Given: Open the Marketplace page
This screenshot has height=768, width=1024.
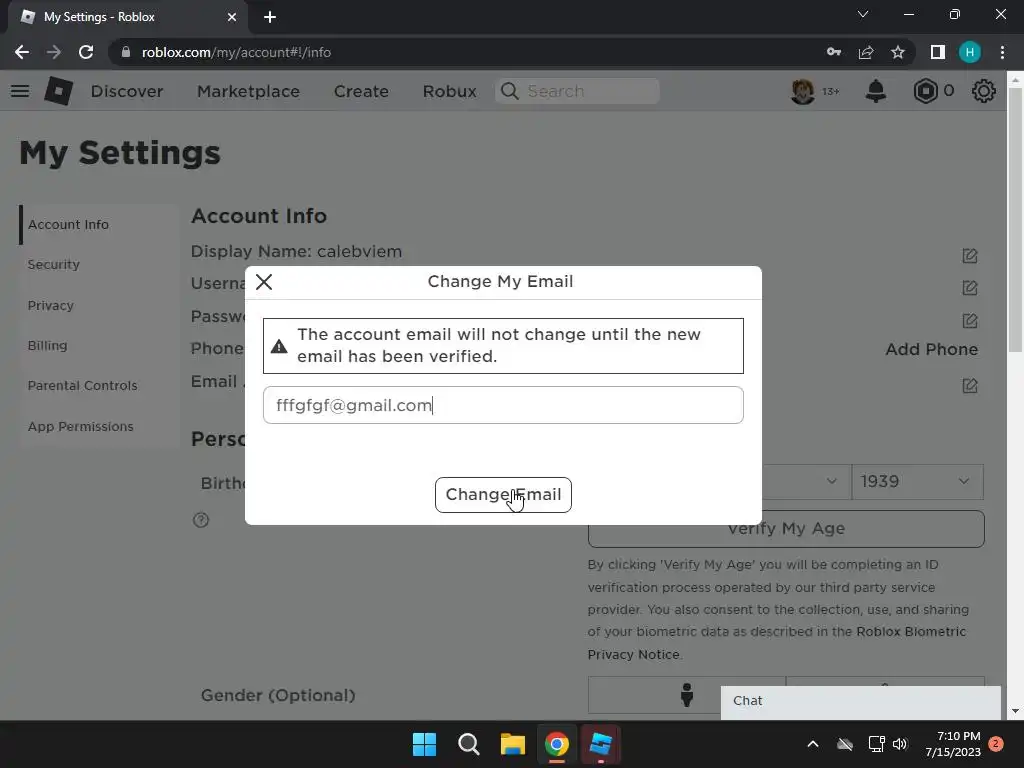Looking at the screenshot, I should click(248, 91).
